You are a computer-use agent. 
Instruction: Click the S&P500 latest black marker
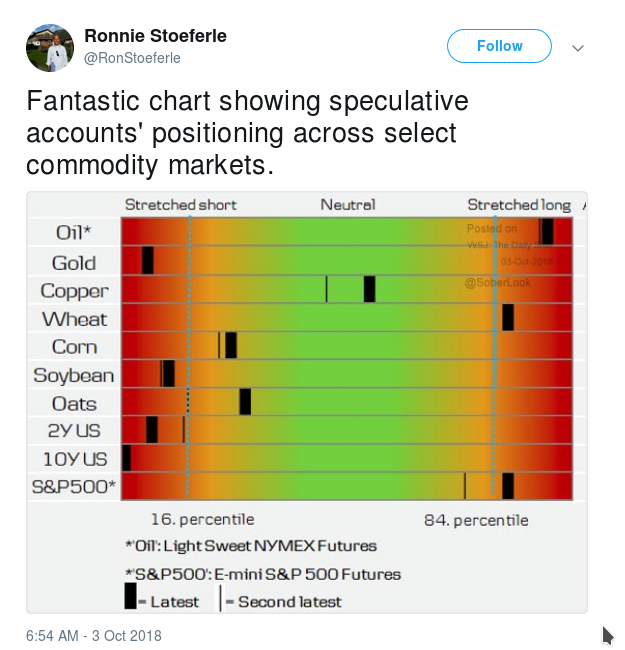(x=508, y=486)
